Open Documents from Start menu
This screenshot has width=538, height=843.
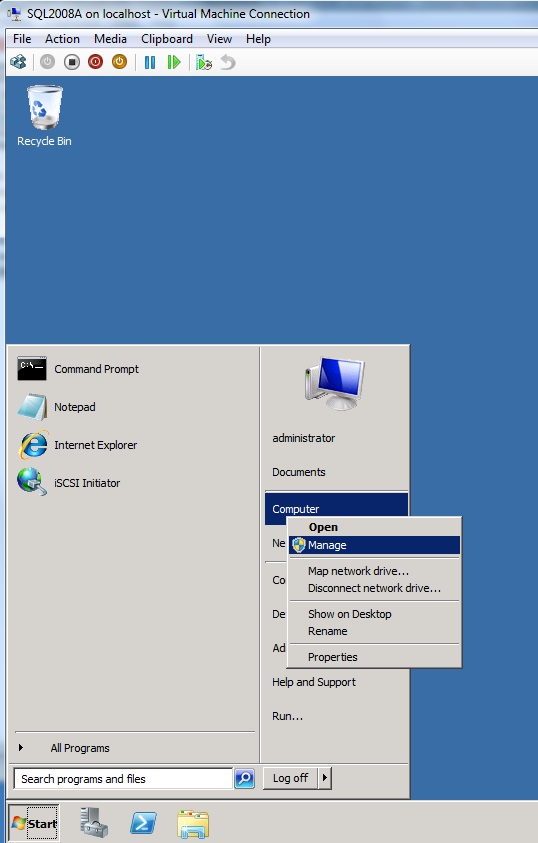point(299,472)
